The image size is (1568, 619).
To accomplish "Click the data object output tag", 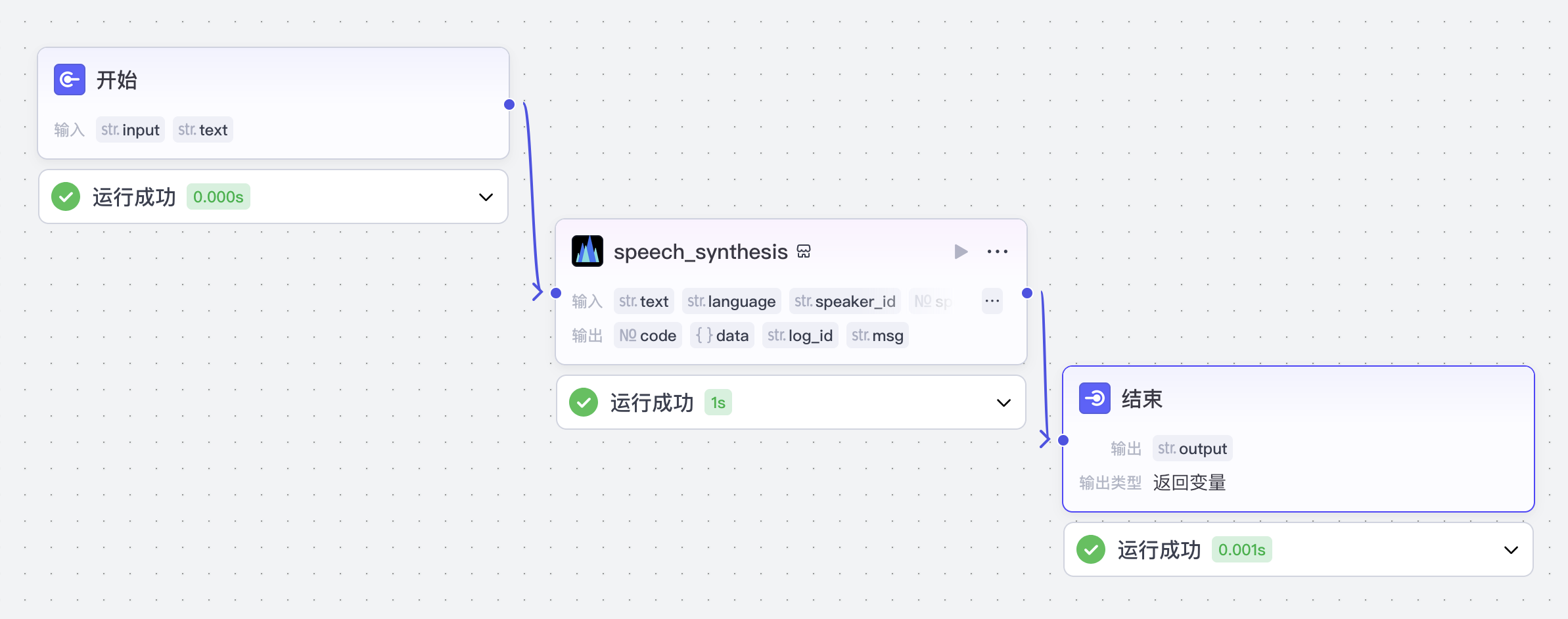I will click(x=722, y=335).
